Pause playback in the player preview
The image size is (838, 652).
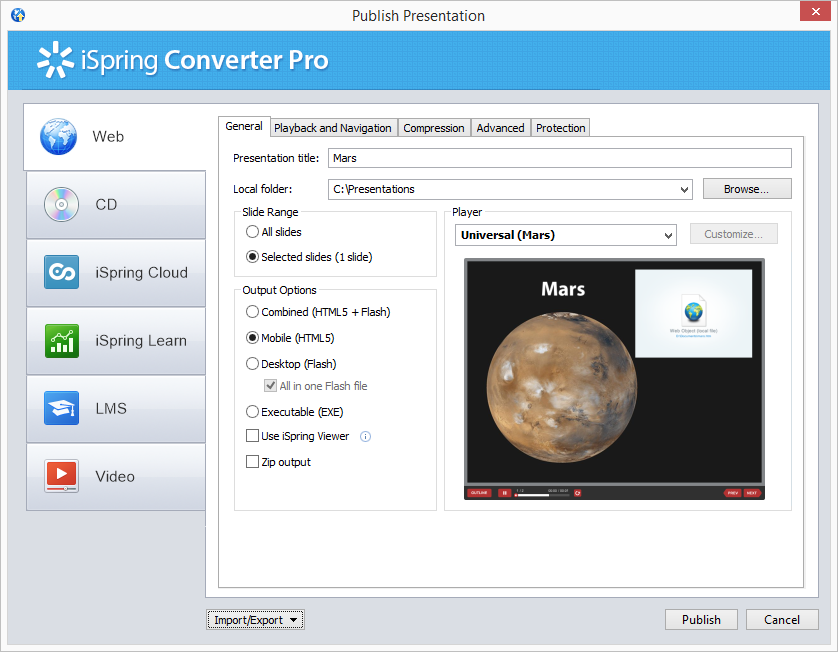tap(504, 493)
